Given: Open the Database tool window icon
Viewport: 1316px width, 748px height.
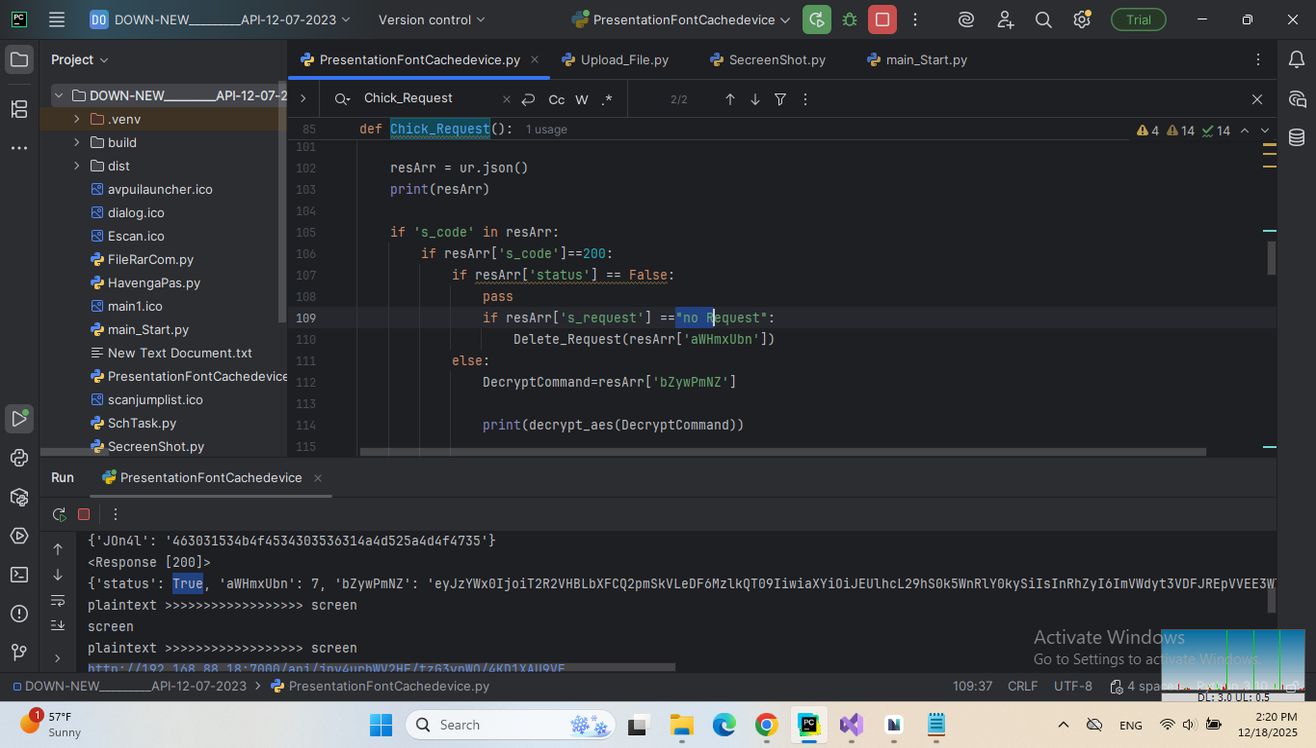Looking at the screenshot, I should coord(1297,138).
